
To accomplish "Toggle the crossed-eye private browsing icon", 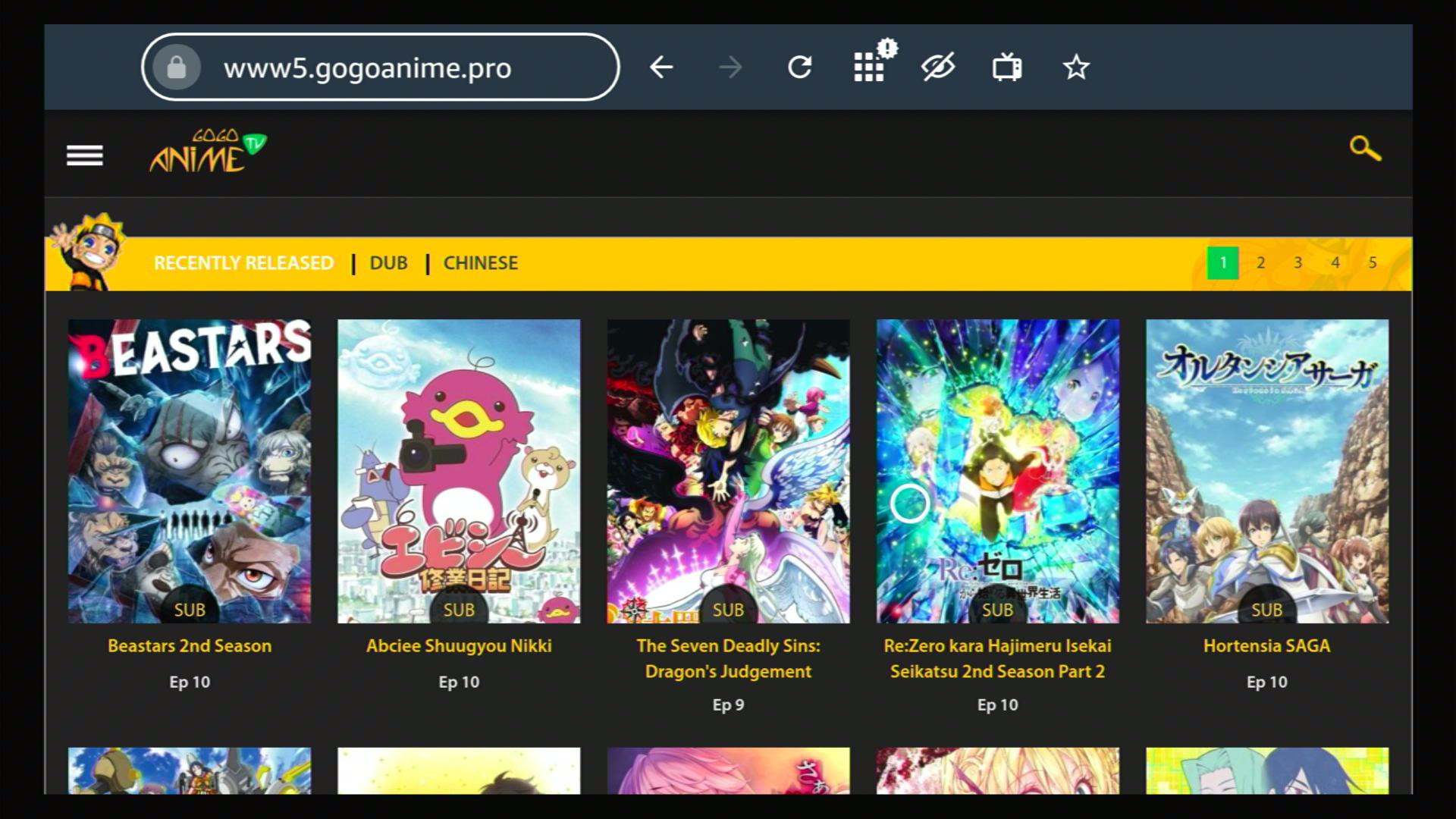I will pyautogui.click(x=937, y=67).
